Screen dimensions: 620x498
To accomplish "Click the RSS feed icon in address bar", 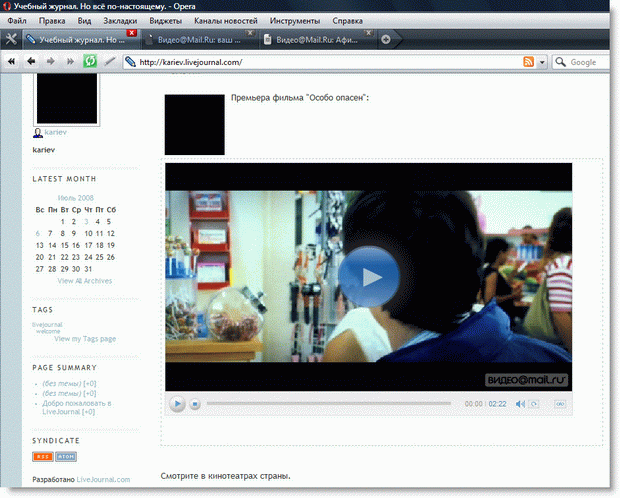I will pos(529,62).
